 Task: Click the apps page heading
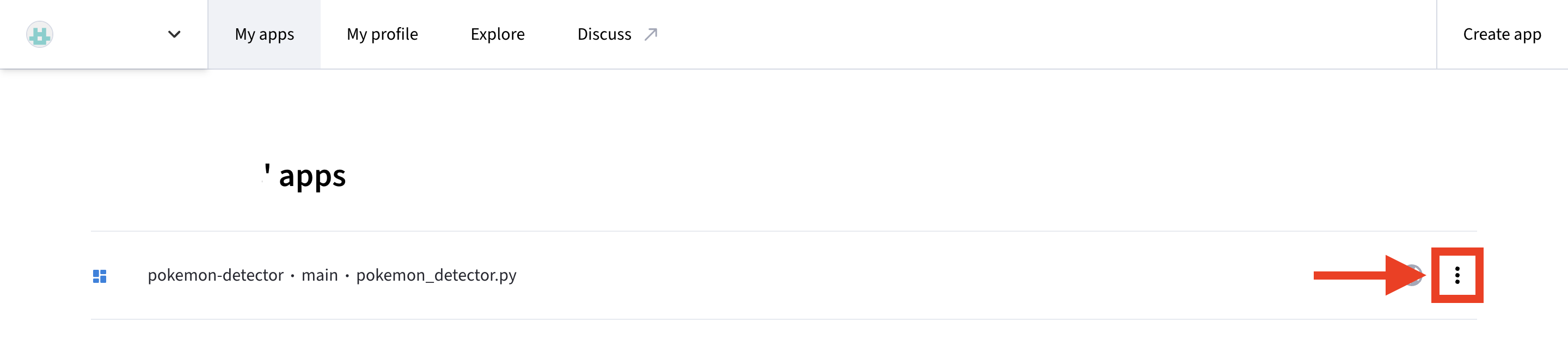coord(304,176)
